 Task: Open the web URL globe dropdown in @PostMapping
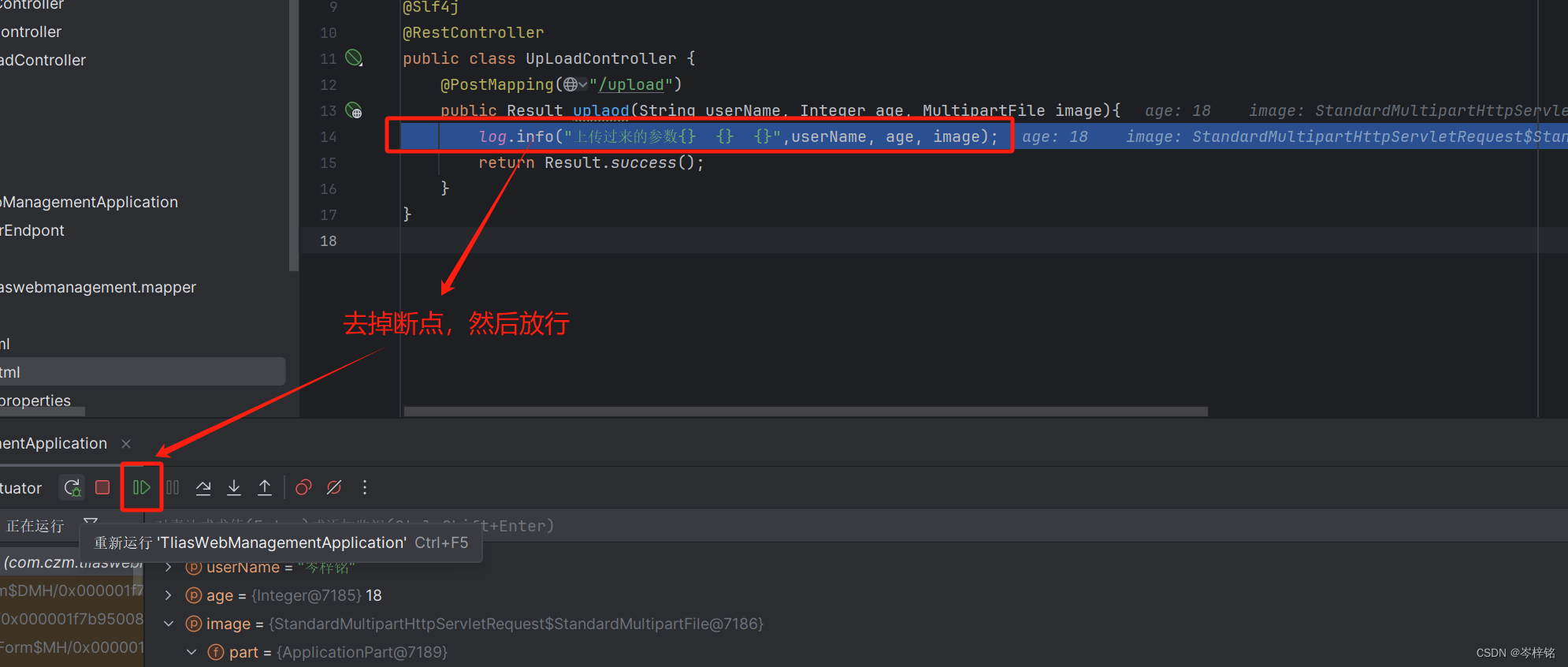pyautogui.click(x=574, y=84)
